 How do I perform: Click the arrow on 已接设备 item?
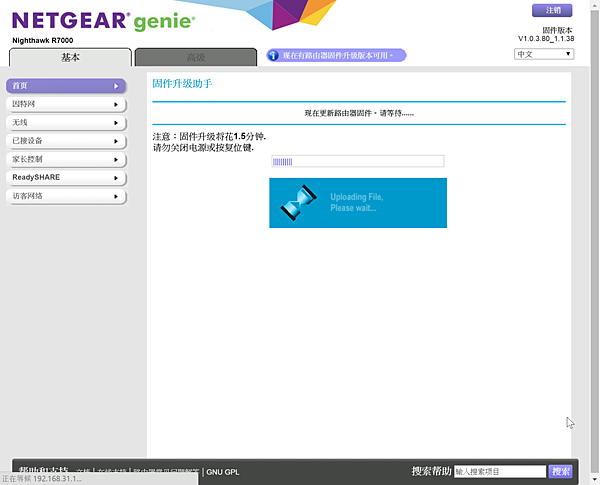(116, 141)
